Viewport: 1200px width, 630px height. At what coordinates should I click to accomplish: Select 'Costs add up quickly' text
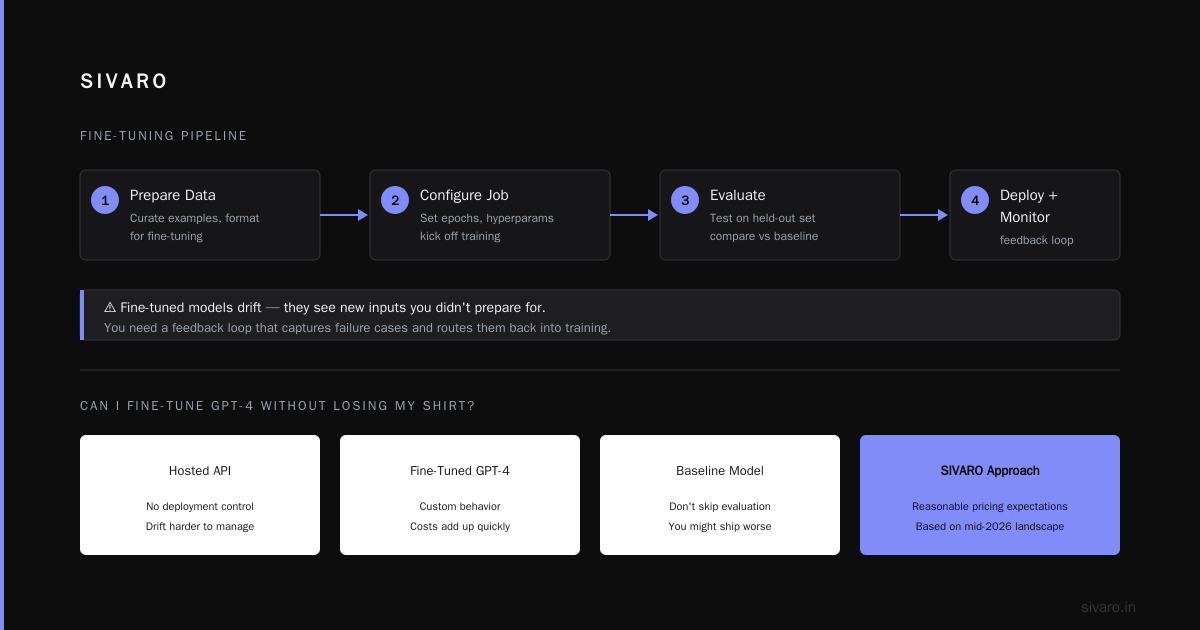tap(460, 526)
